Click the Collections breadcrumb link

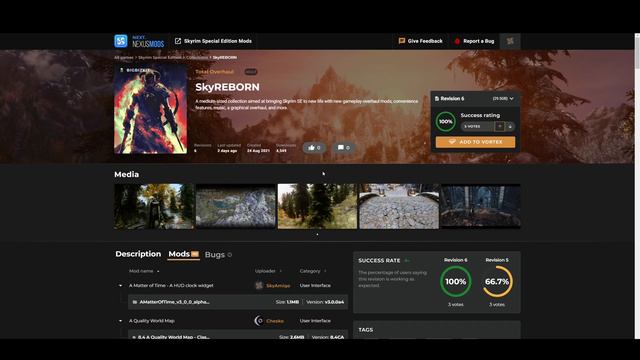(x=197, y=58)
